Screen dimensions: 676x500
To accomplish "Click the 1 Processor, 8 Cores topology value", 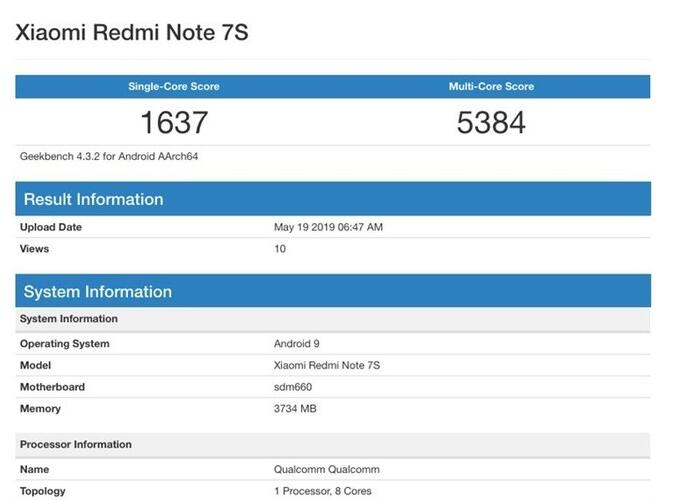I will coord(324,491).
